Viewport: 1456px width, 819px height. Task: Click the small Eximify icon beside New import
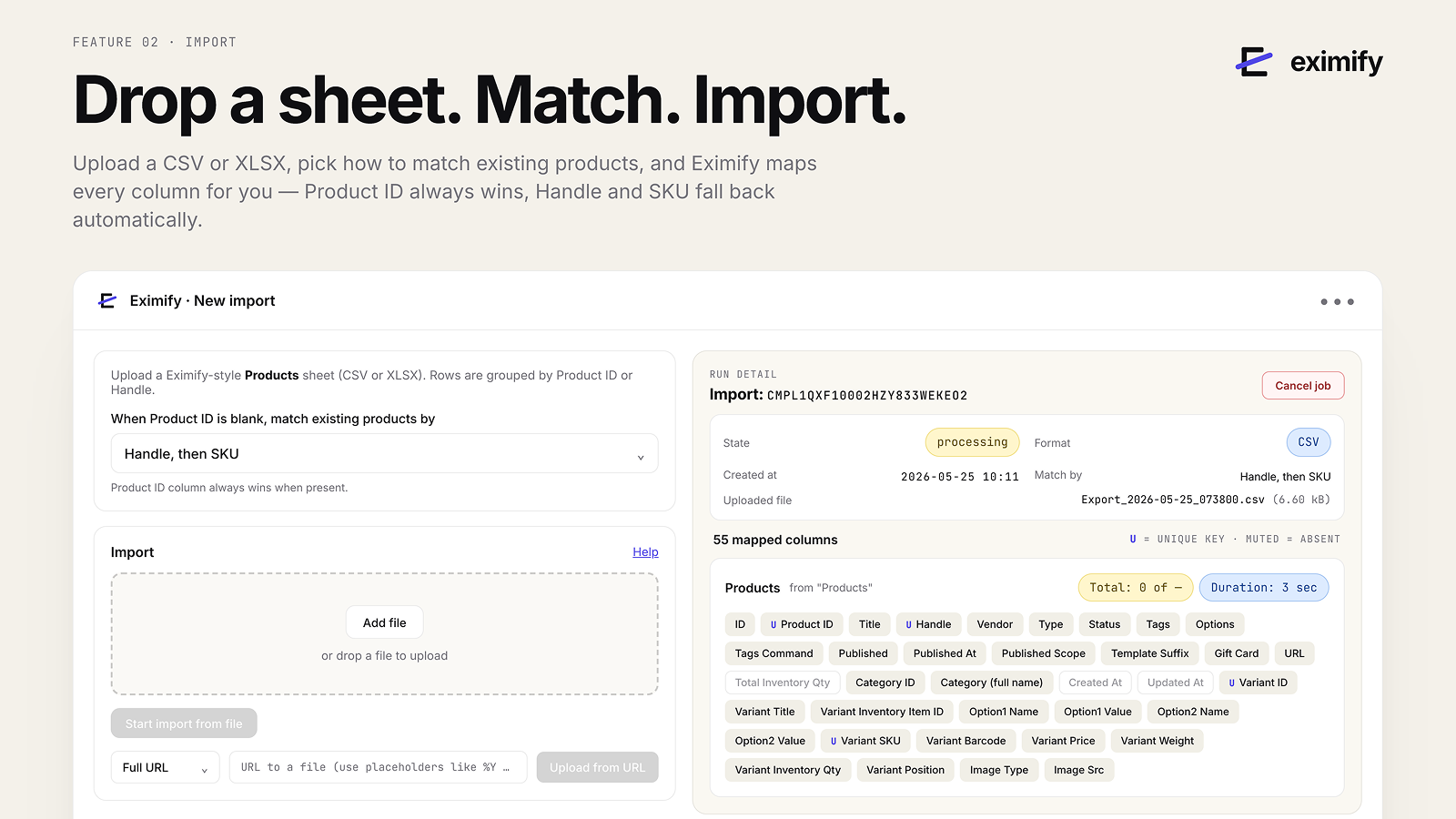pyautogui.click(x=107, y=301)
